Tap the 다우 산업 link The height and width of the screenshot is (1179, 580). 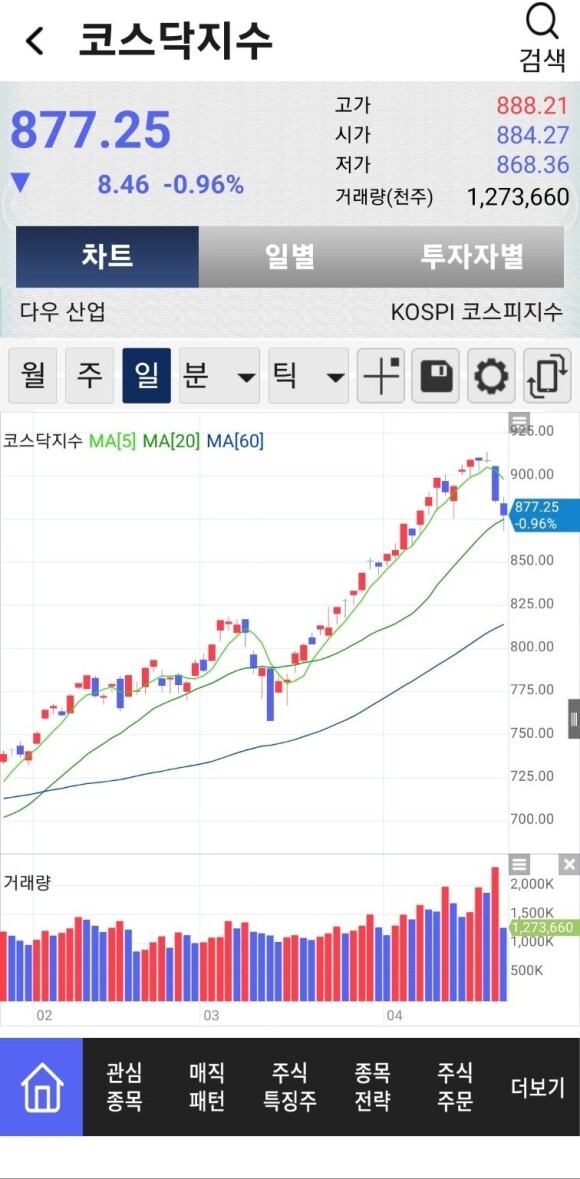point(62,311)
